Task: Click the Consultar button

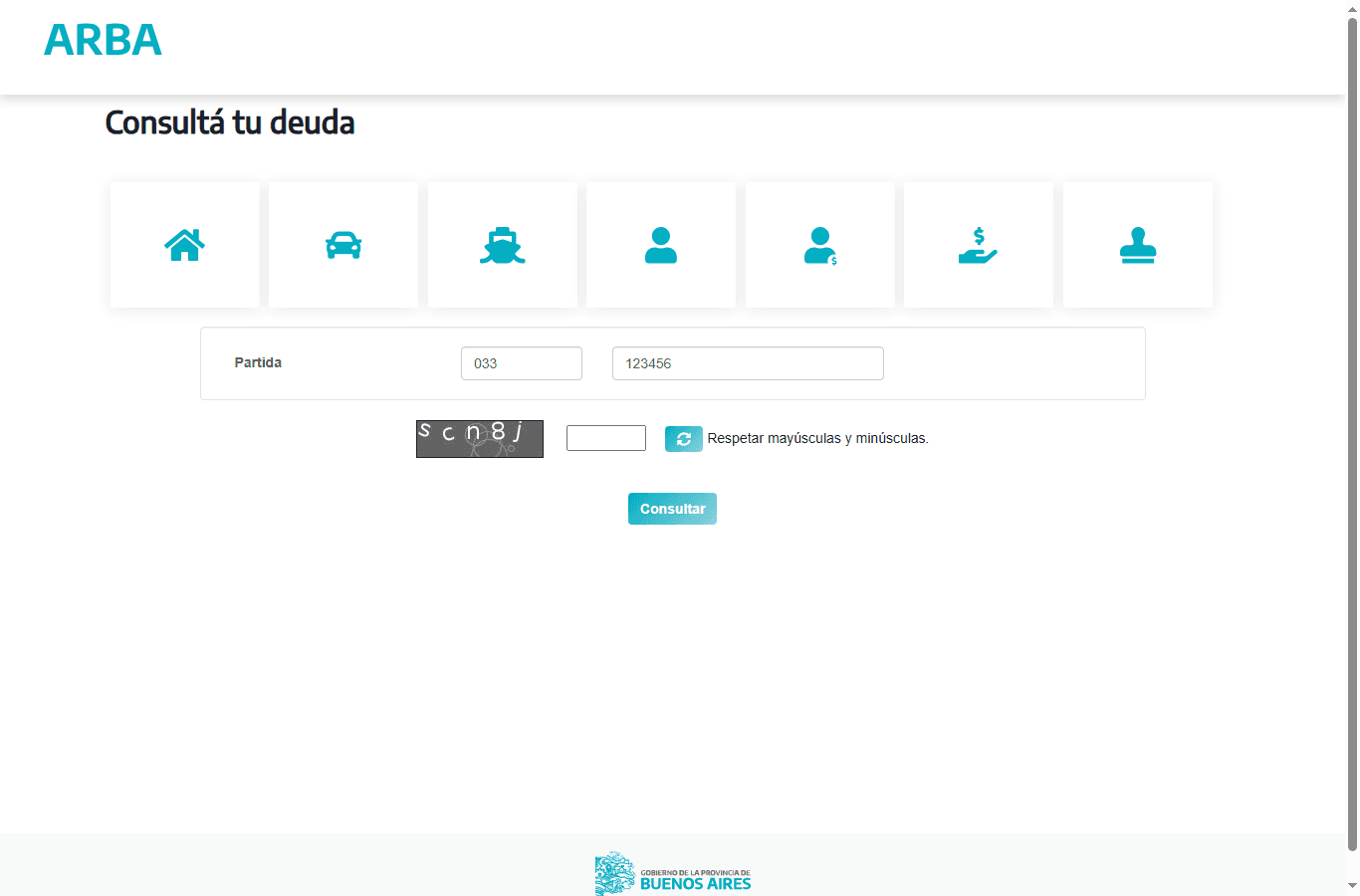Action: tap(672, 509)
